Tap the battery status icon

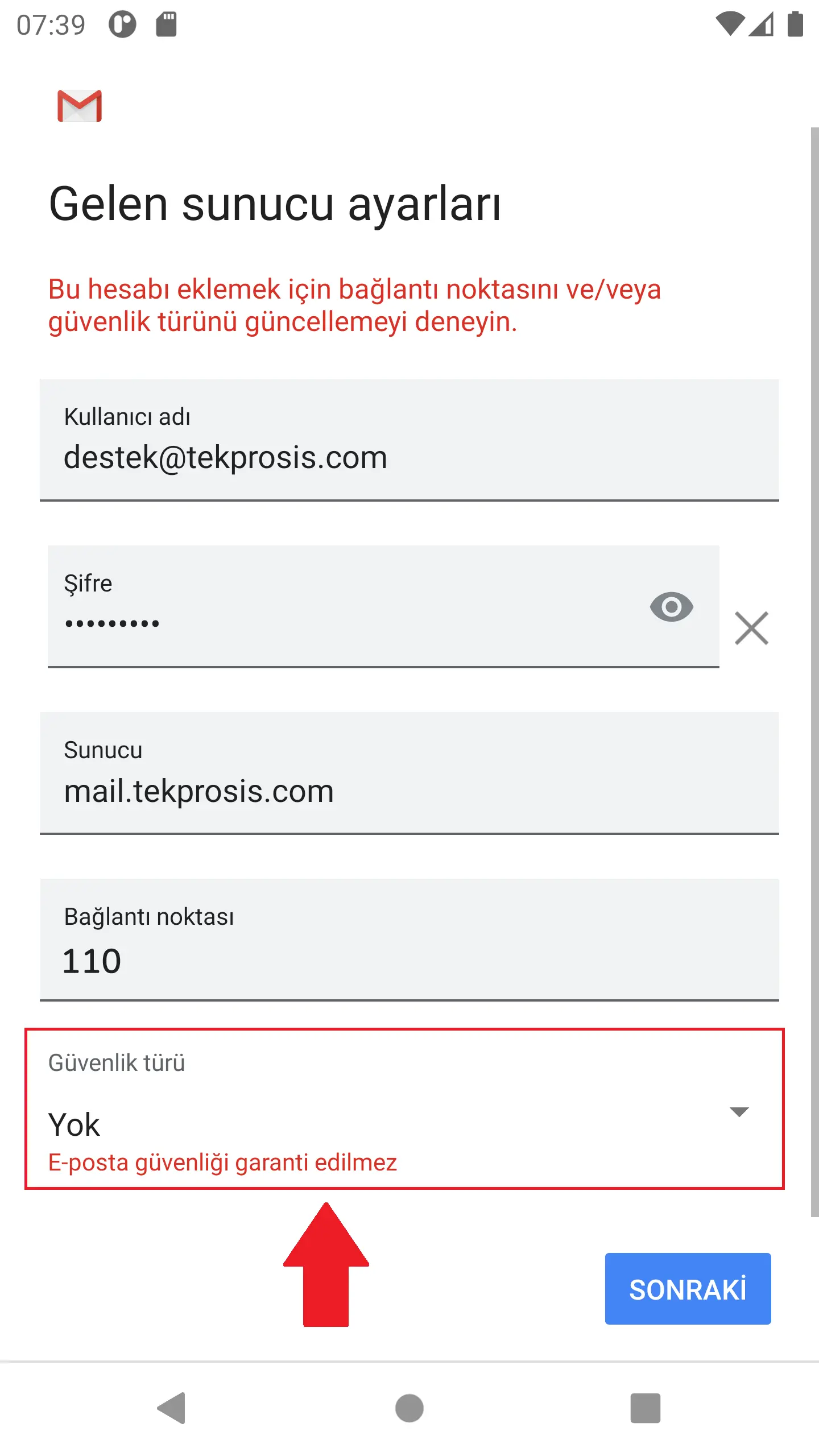pos(795,24)
